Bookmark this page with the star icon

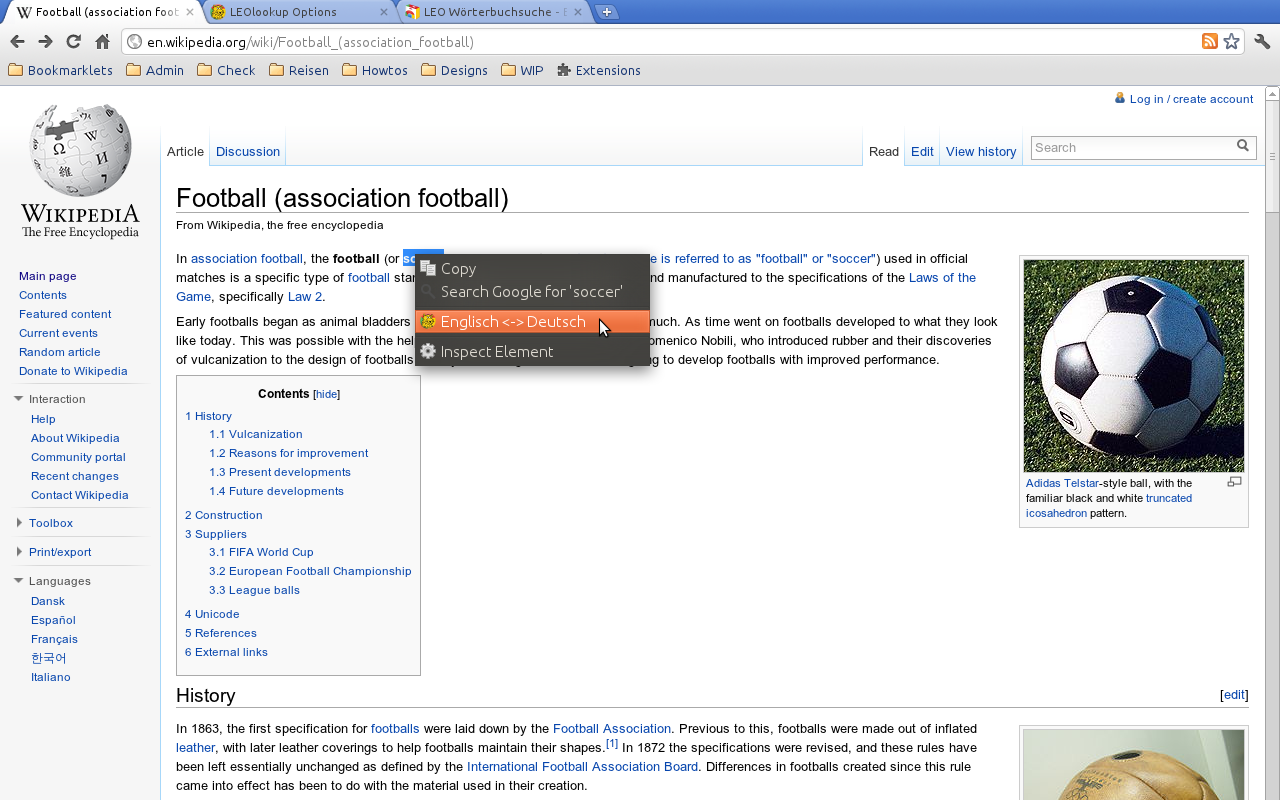point(1232,42)
